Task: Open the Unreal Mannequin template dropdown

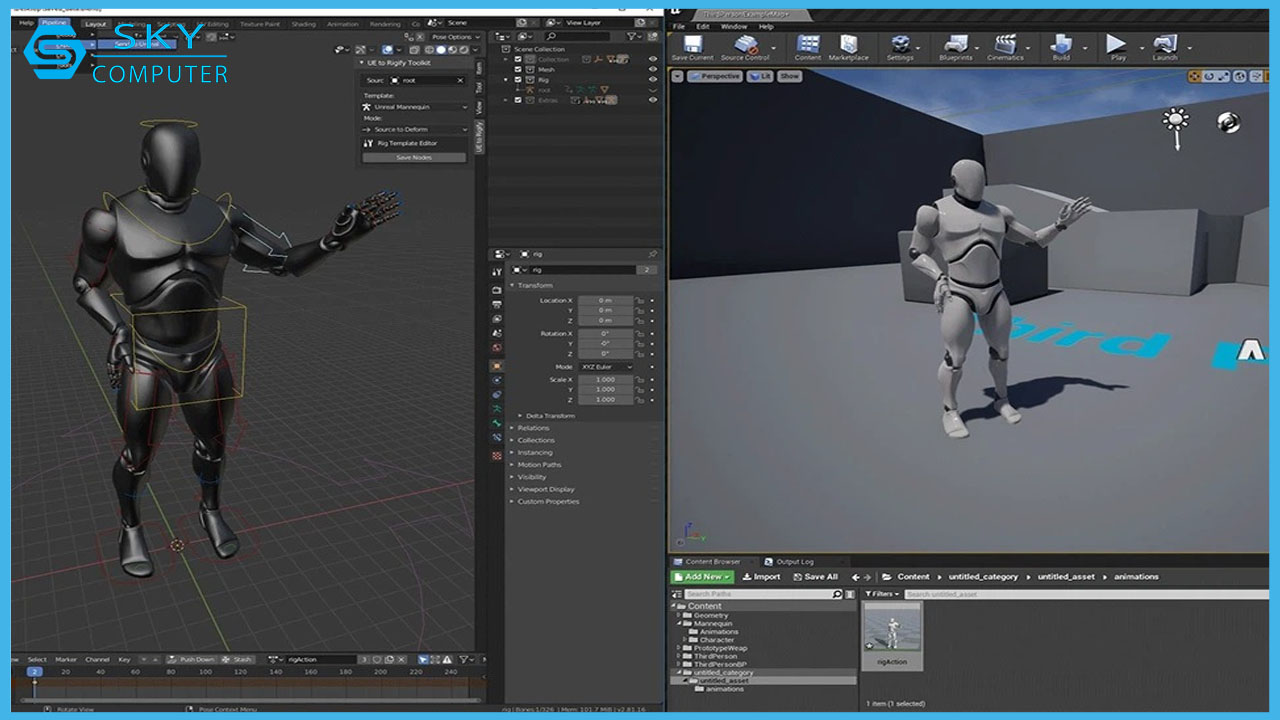Action: (415, 107)
